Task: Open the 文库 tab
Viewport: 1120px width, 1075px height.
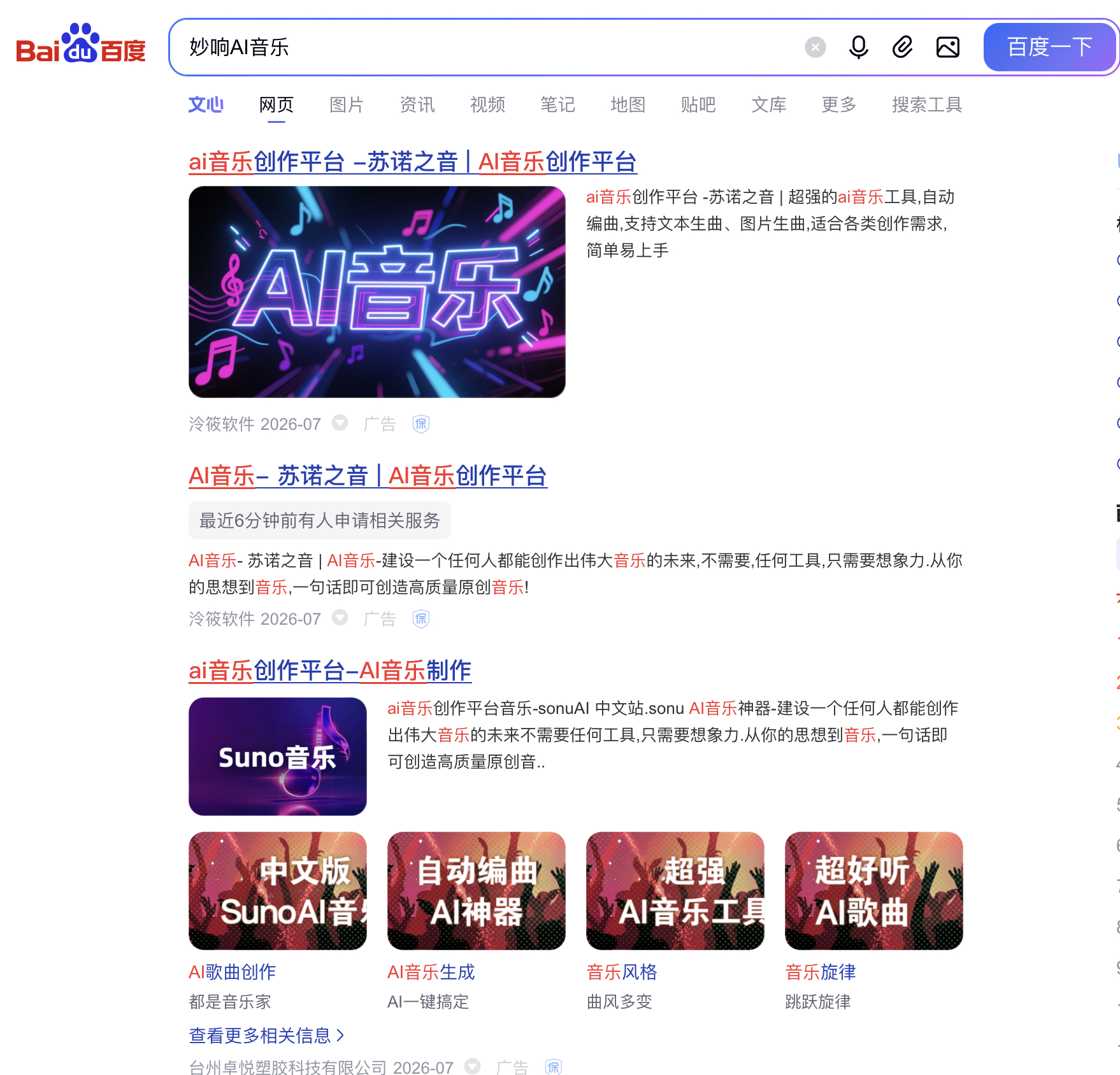Action: click(769, 104)
